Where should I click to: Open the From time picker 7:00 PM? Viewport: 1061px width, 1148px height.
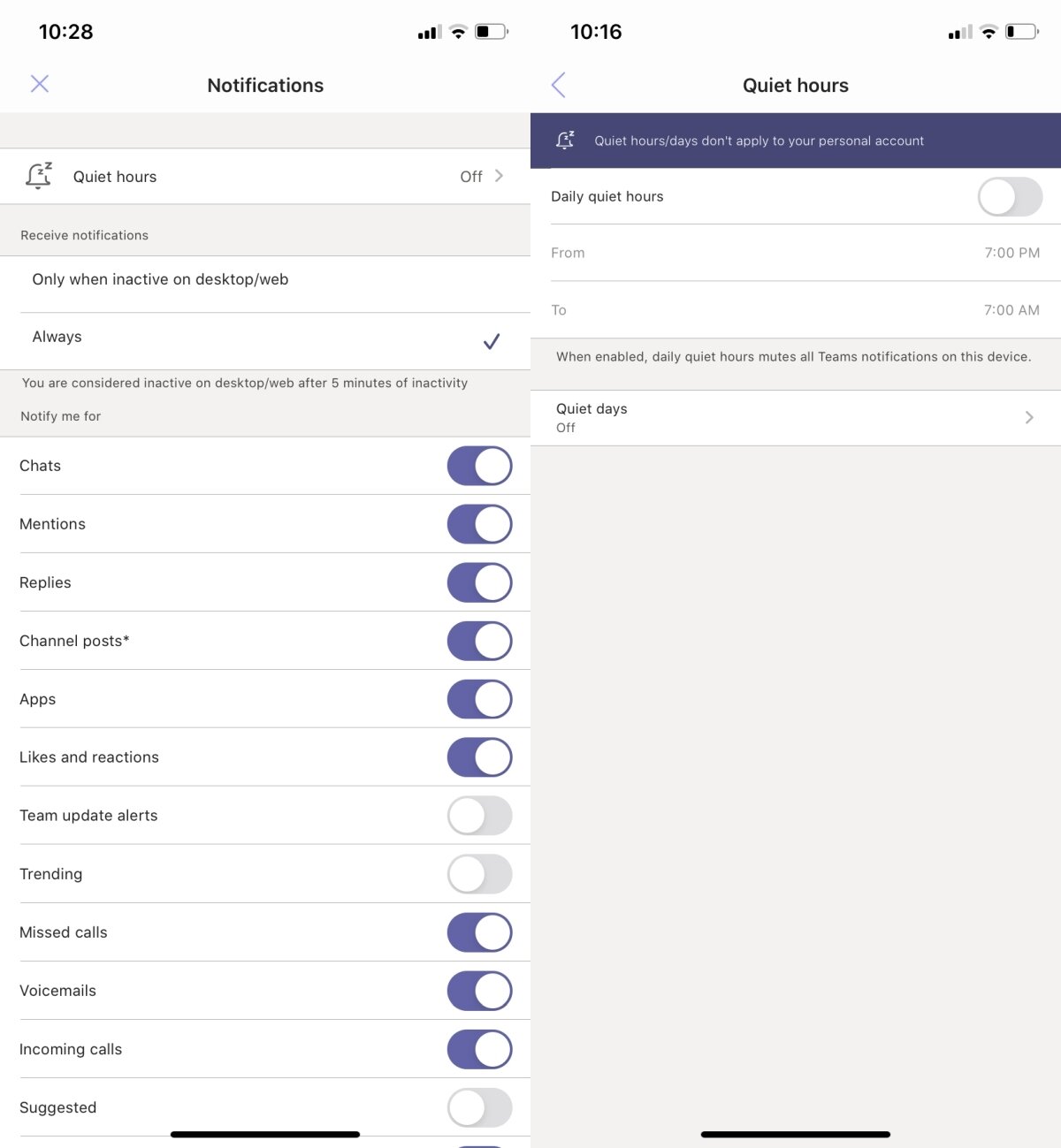coord(1011,253)
